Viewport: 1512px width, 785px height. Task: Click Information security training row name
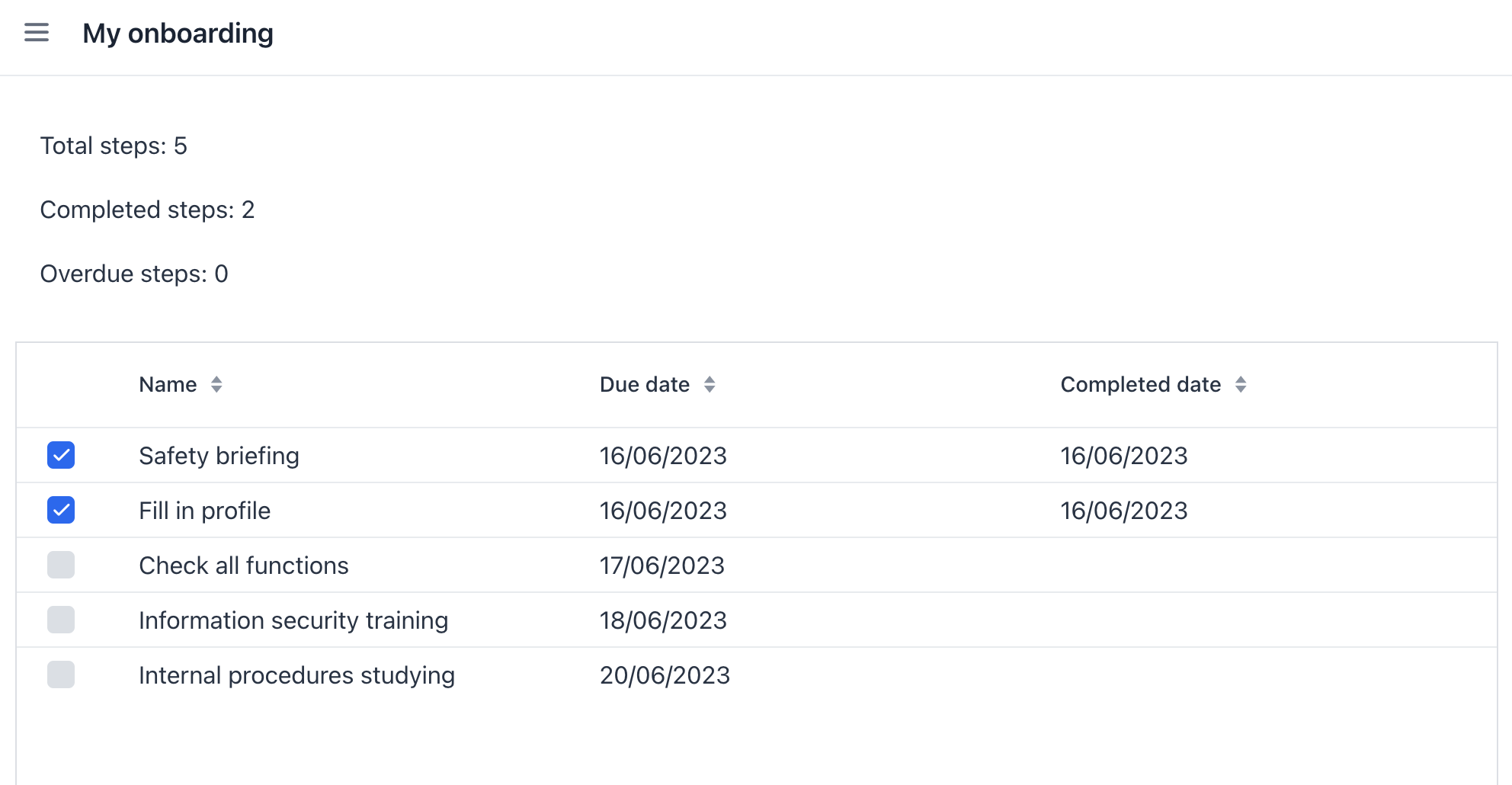point(293,620)
